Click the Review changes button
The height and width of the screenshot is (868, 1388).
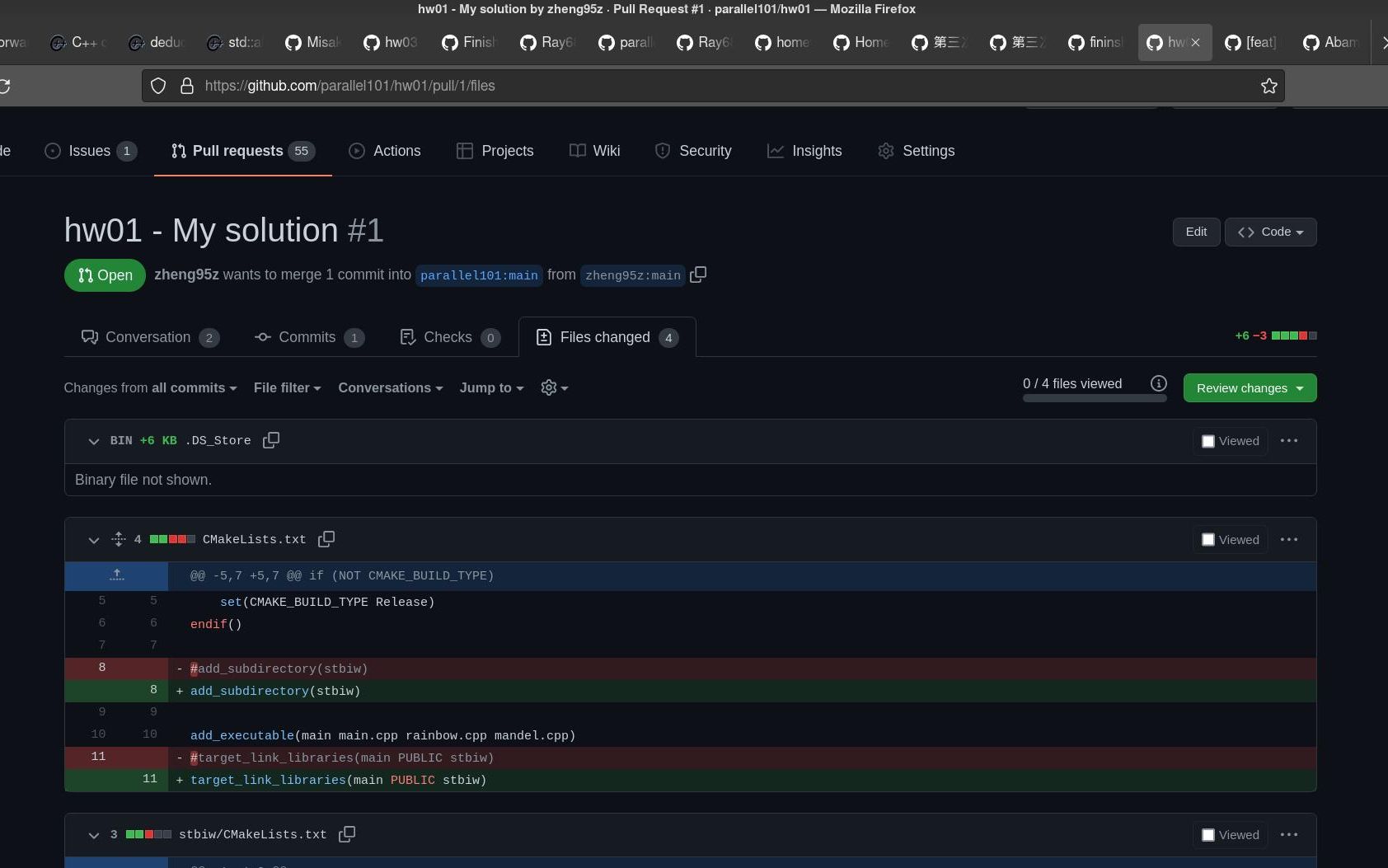(1249, 387)
